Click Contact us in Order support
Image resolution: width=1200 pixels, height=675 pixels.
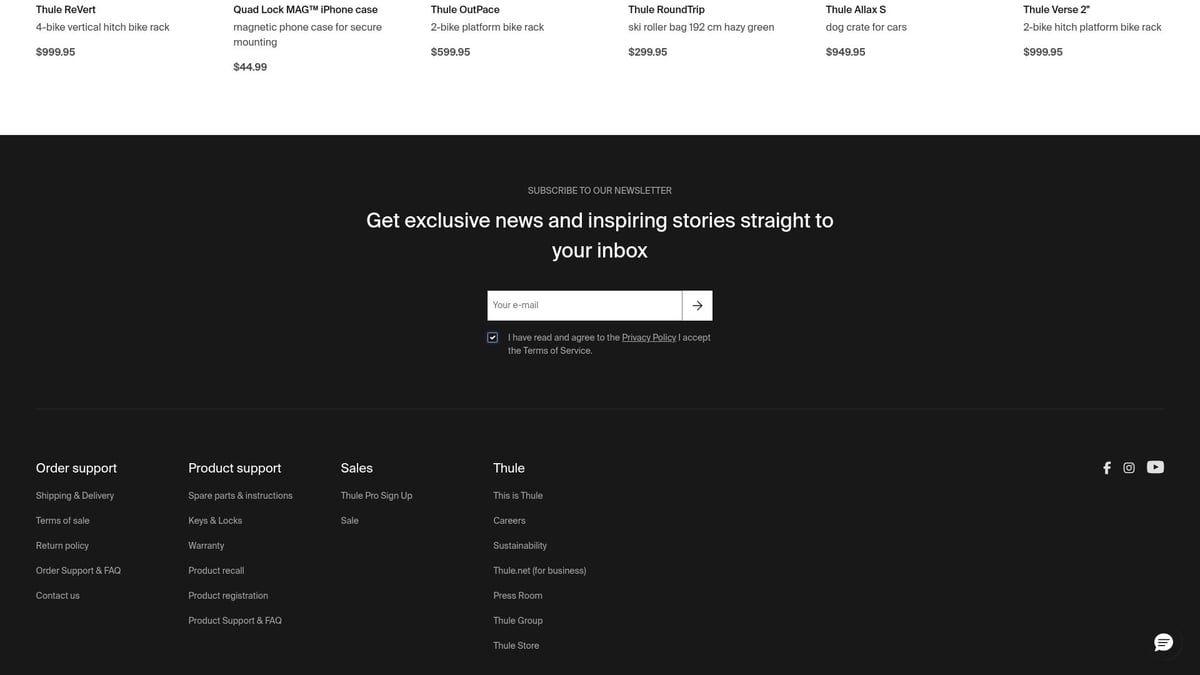click(x=58, y=596)
